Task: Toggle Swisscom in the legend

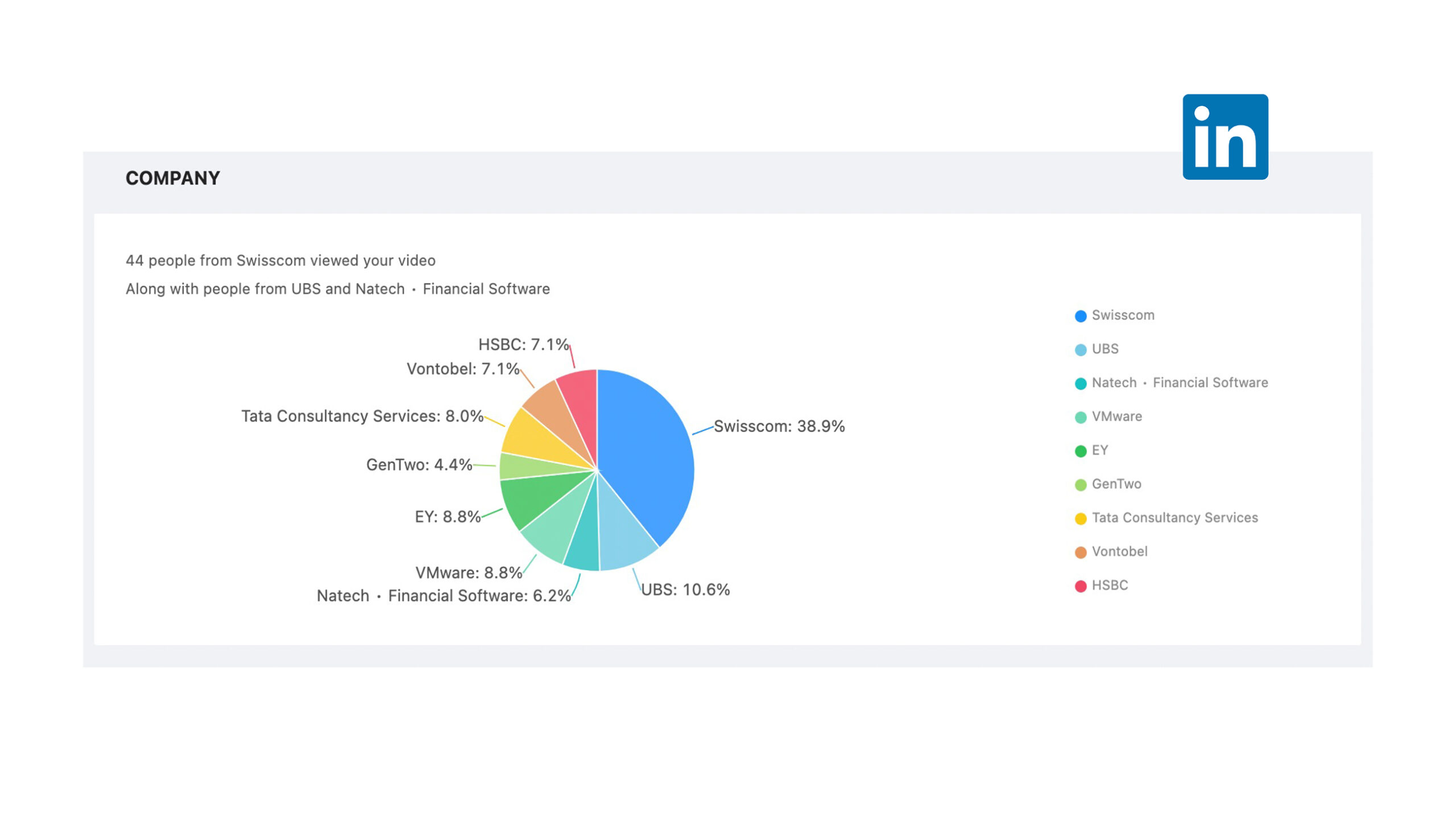Action: click(1115, 315)
